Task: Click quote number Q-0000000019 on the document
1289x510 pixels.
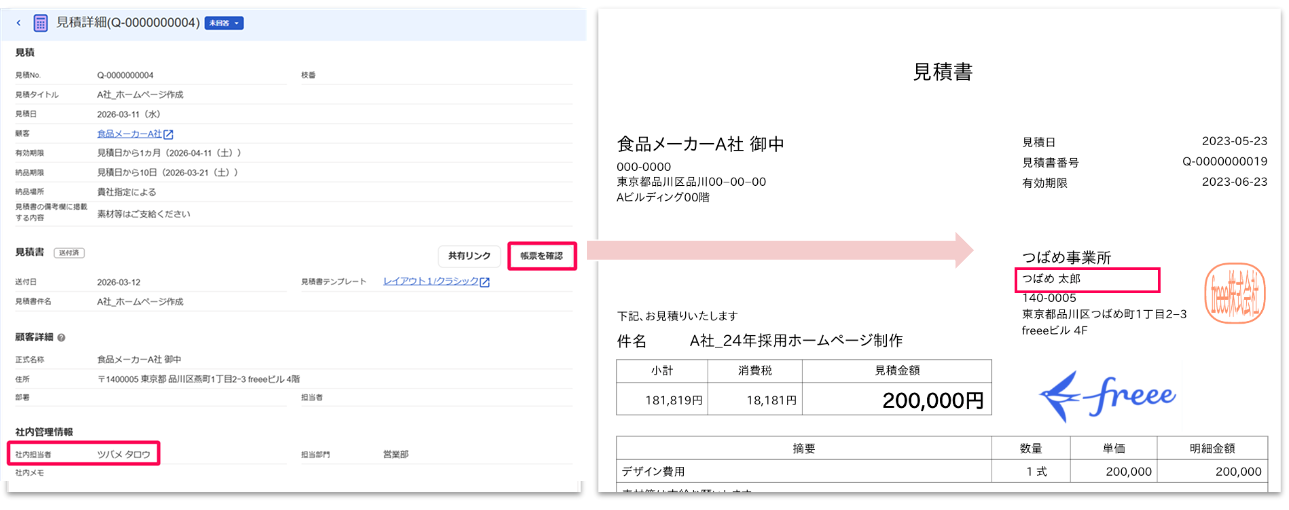Action: point(1225,162)
